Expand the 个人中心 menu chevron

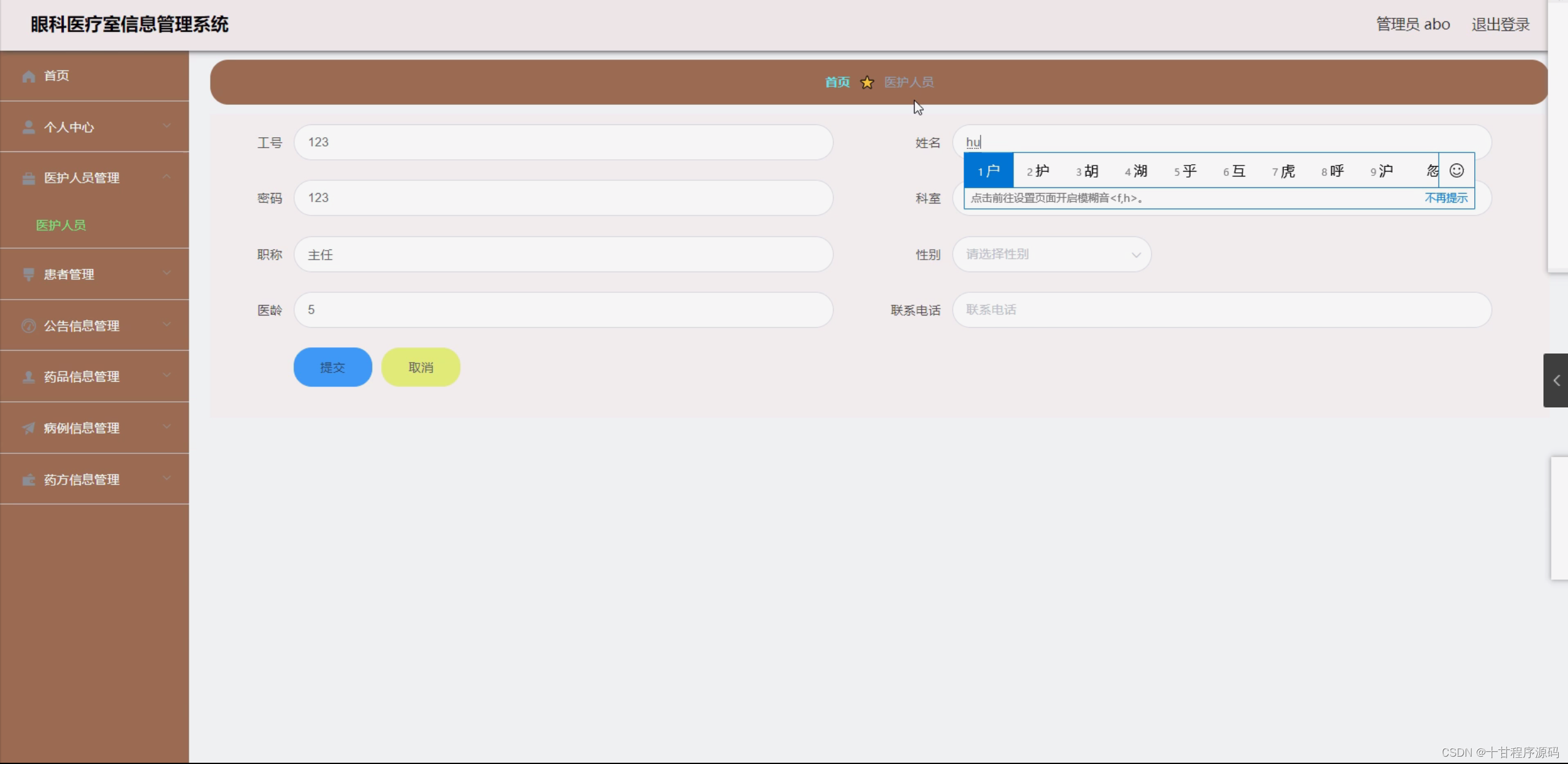tap(167, 126)
